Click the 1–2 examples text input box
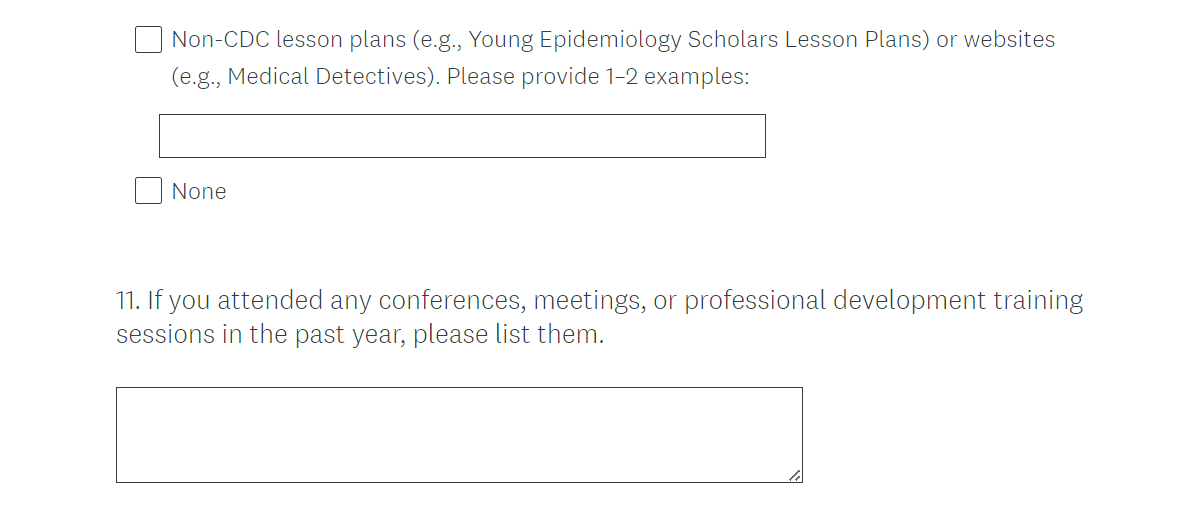This screenshot has width=1204, height=517. pos(462,136)
